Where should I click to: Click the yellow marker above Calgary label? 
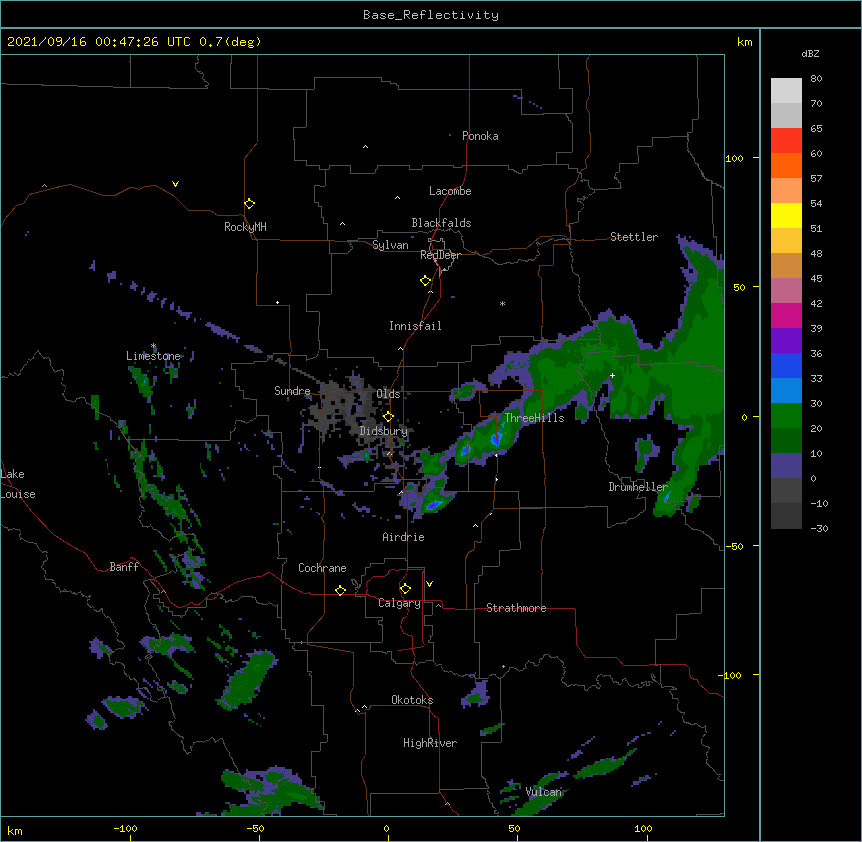(405, 589)
